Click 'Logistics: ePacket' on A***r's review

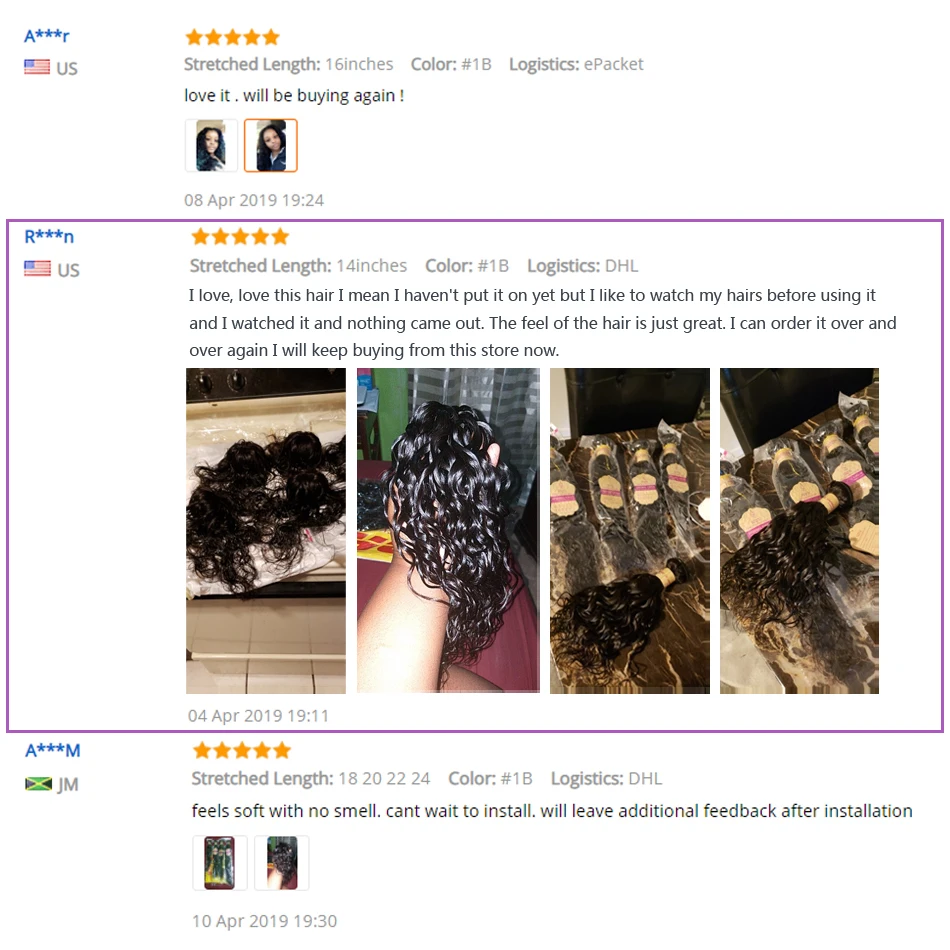[x=576, y=64]
